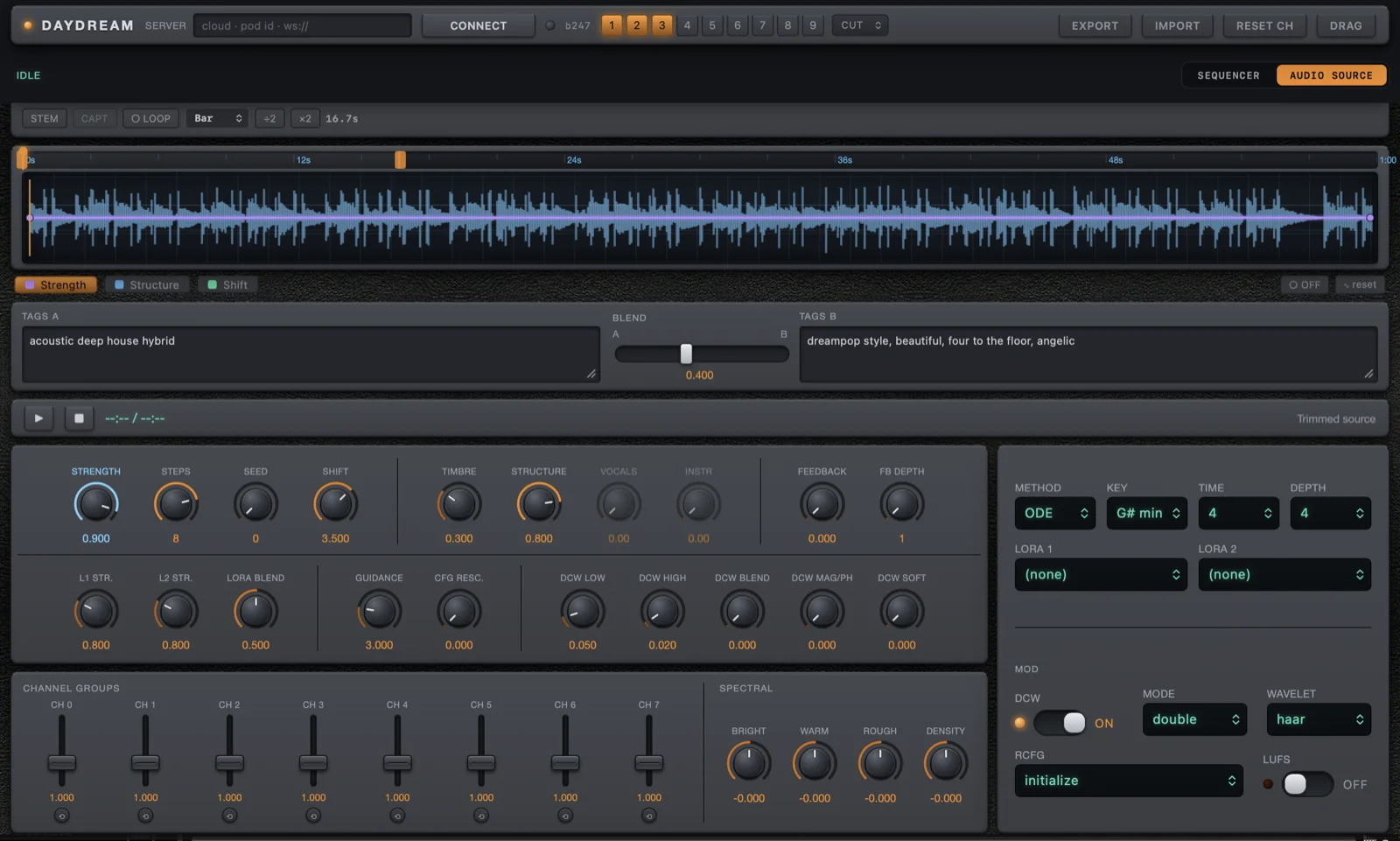Click the SEED knob
The width and height of the screenshot is (1400, 841).
(255, 504)
